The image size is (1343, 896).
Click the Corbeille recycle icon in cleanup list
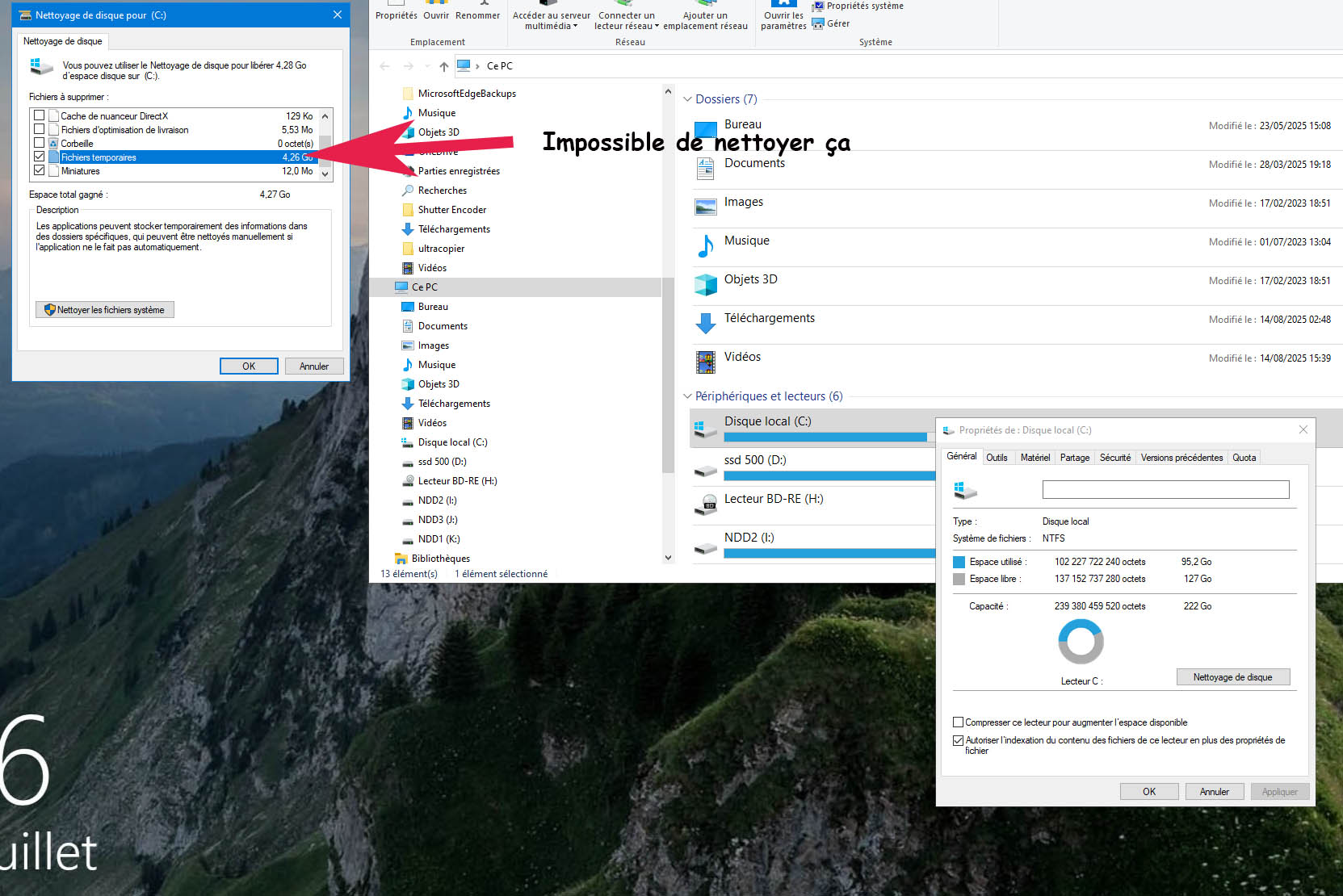tap(54, 143)
